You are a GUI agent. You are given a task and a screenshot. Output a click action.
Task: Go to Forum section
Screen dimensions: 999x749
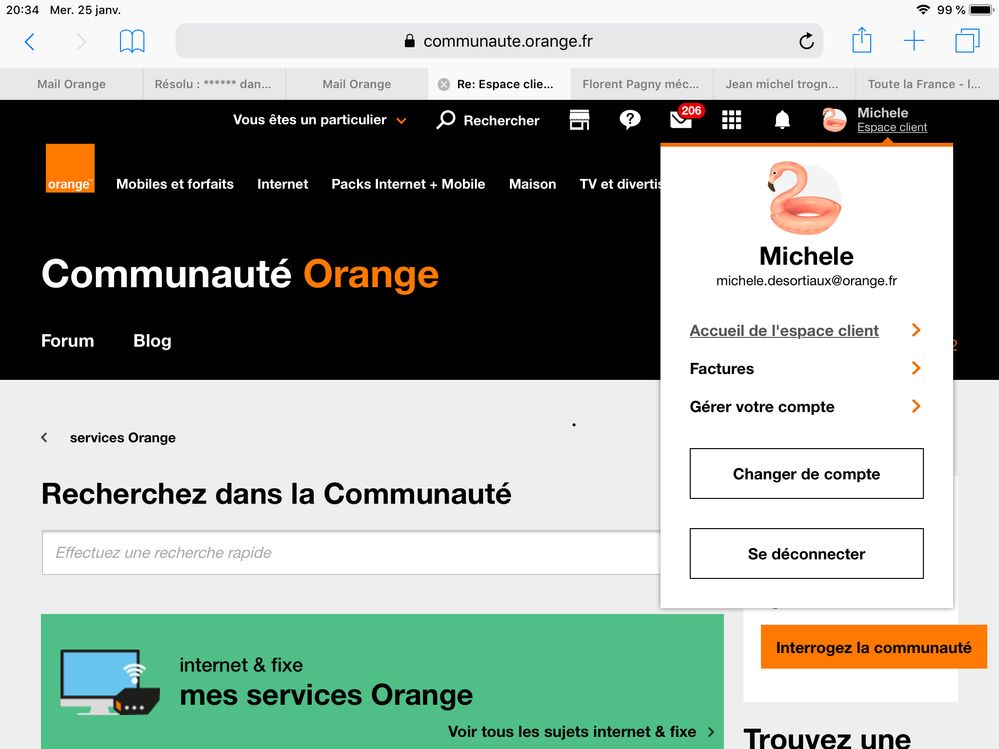tap(68, 341)
